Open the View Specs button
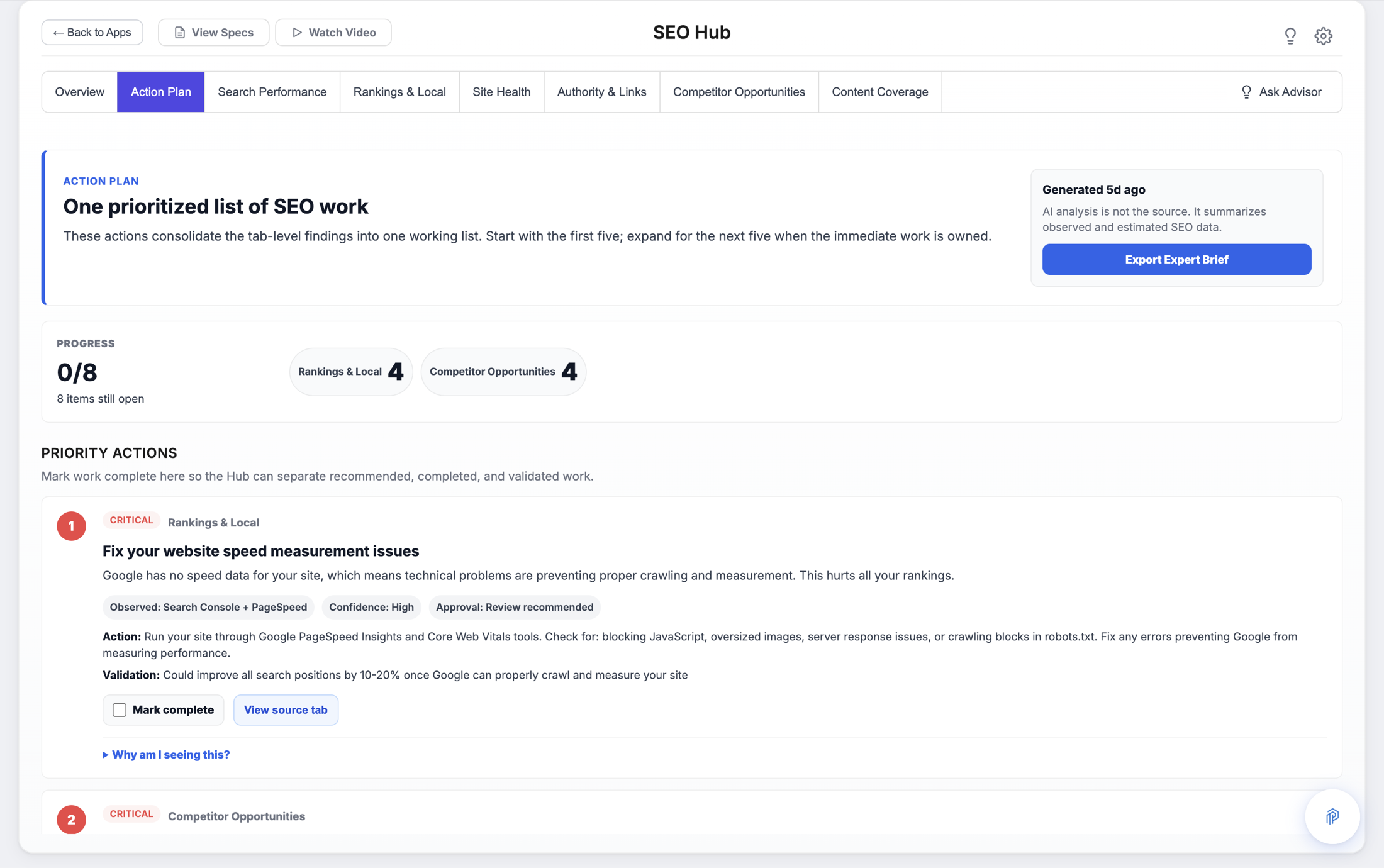1384x868 pixels. (213, 33)
